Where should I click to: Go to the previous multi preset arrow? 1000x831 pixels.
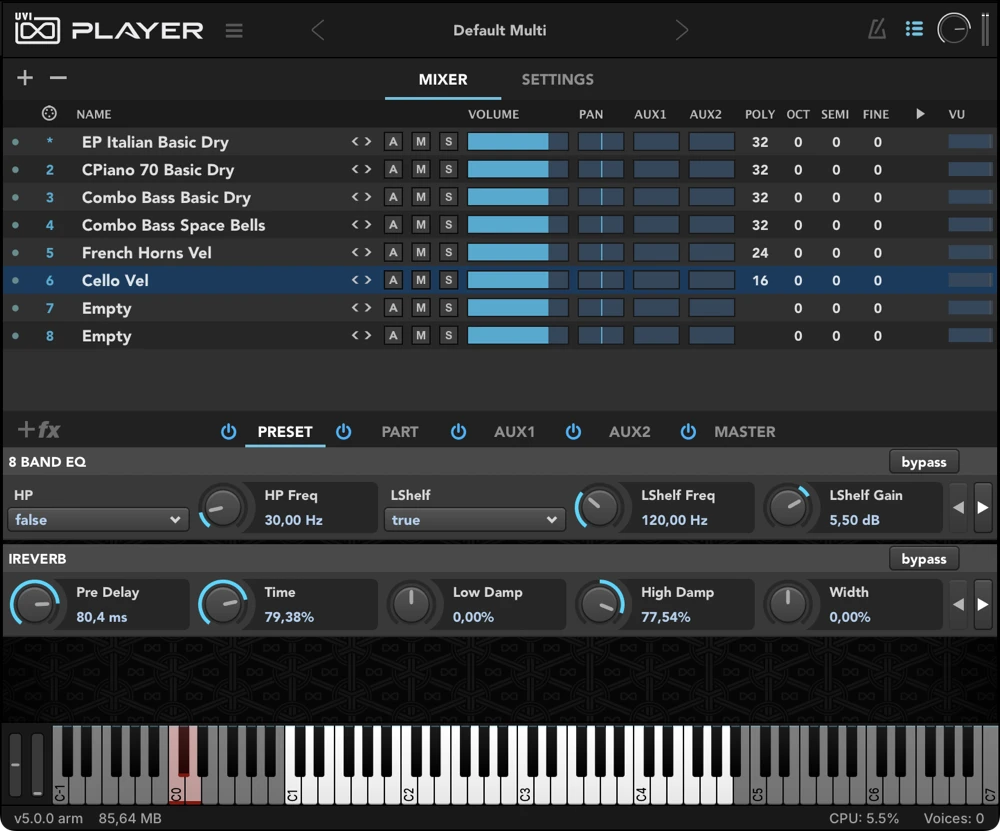tap(318, 30)
